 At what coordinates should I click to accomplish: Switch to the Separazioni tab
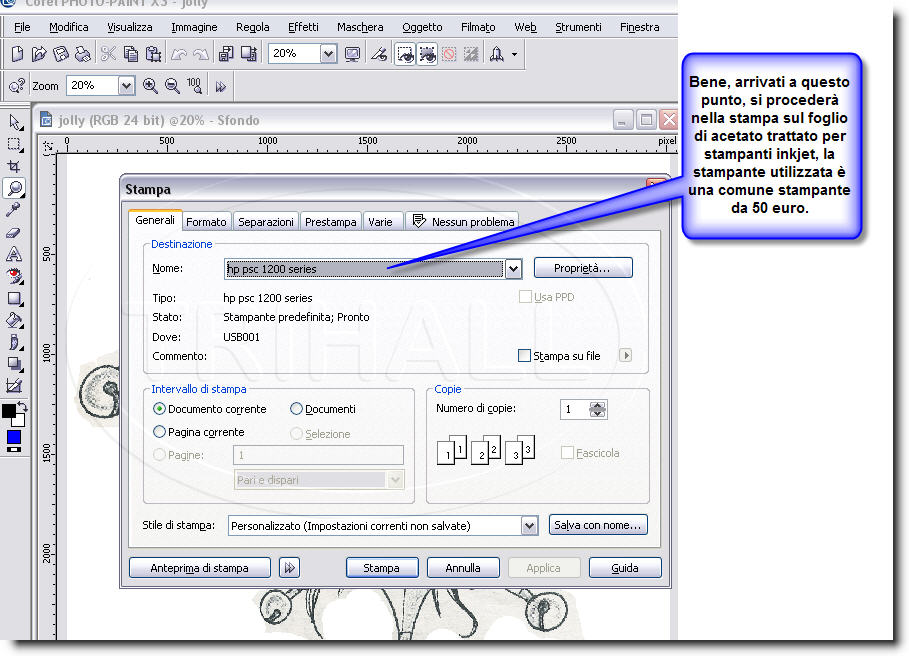[x=266, y=222]
